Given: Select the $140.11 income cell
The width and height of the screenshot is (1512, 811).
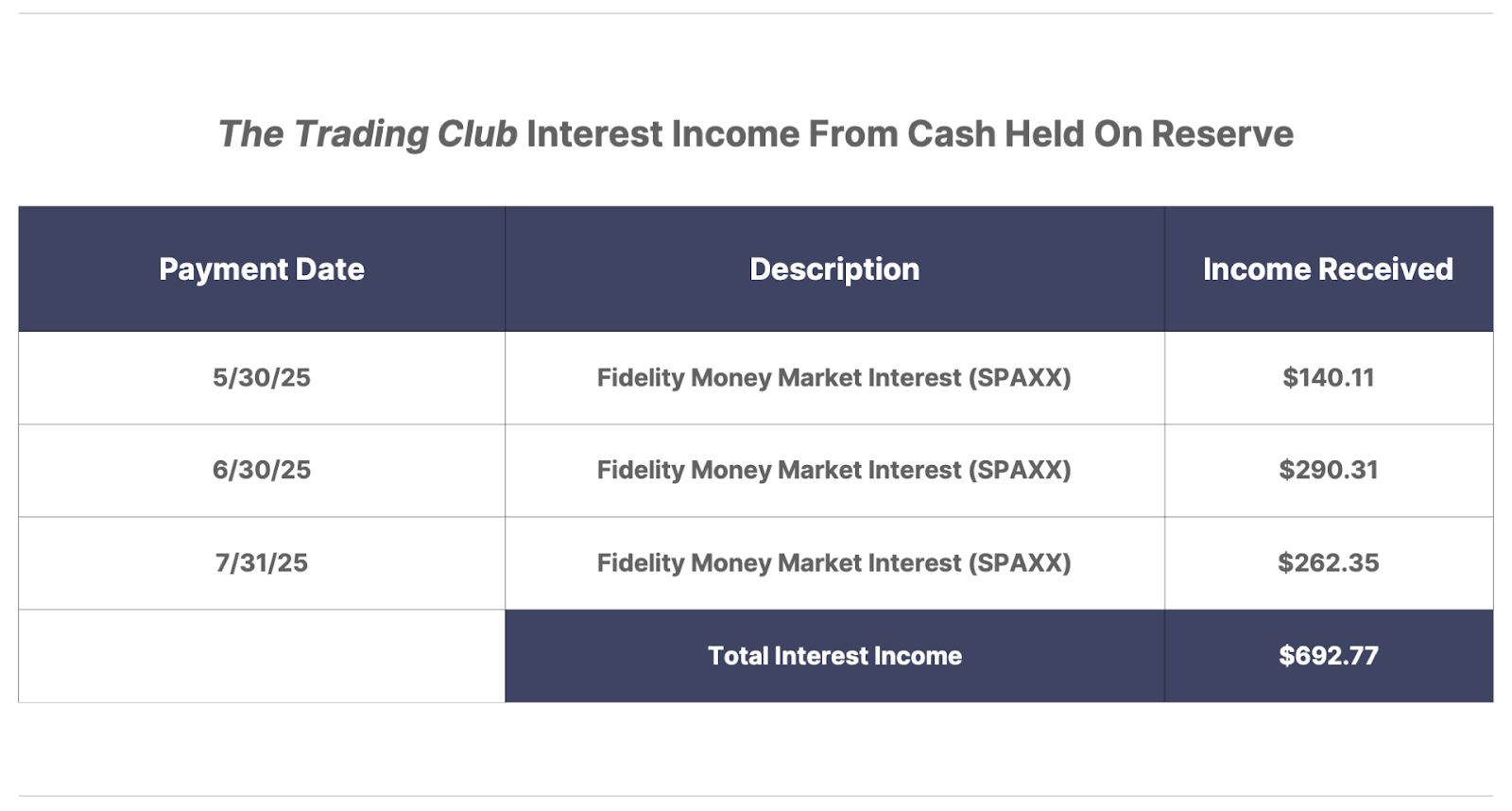Looking at the screenshot, I should [1329, 378].
